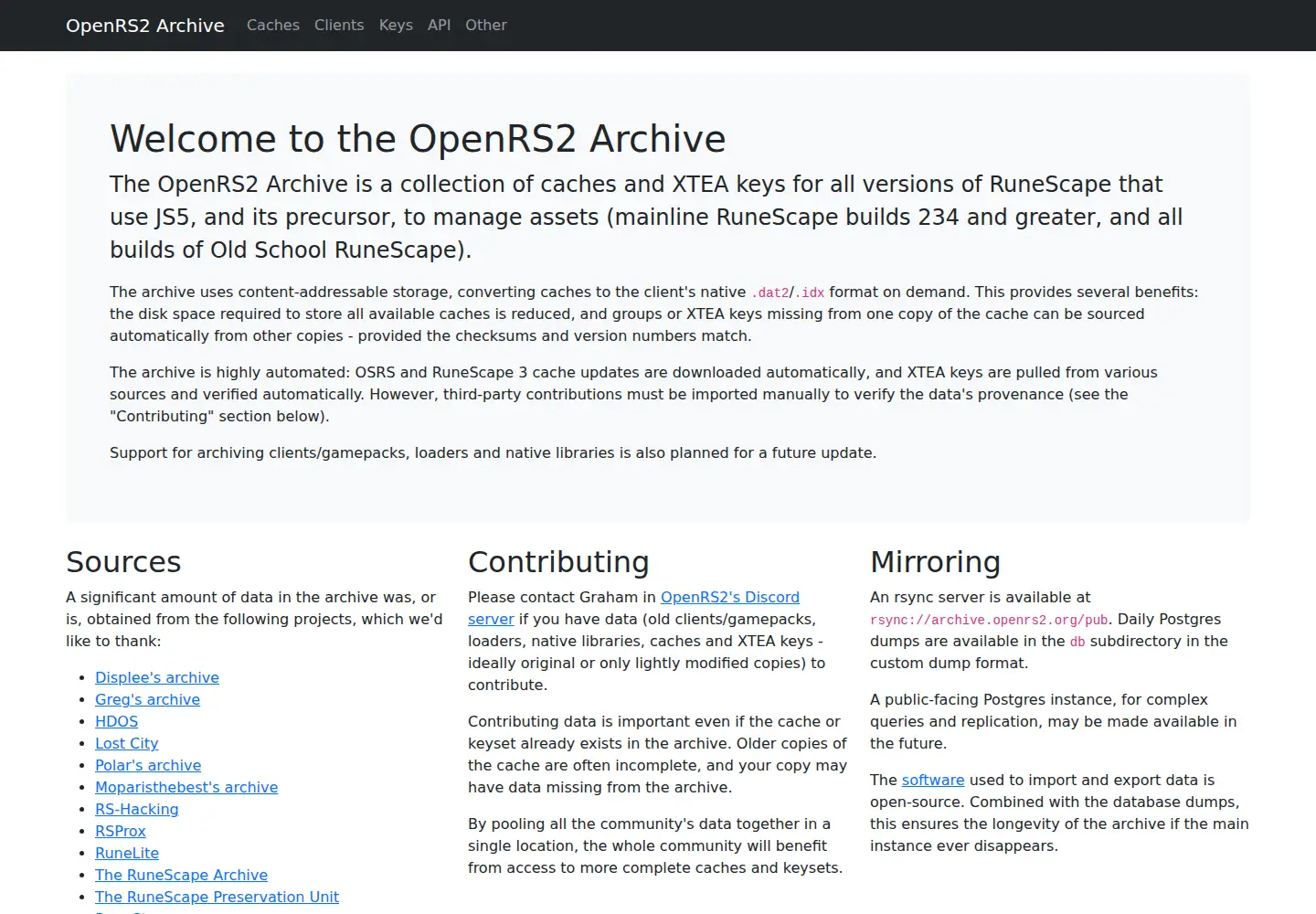Go to the Clients nav item
The height and width of the screenshot is (914, 1316).
click(339, 26)
